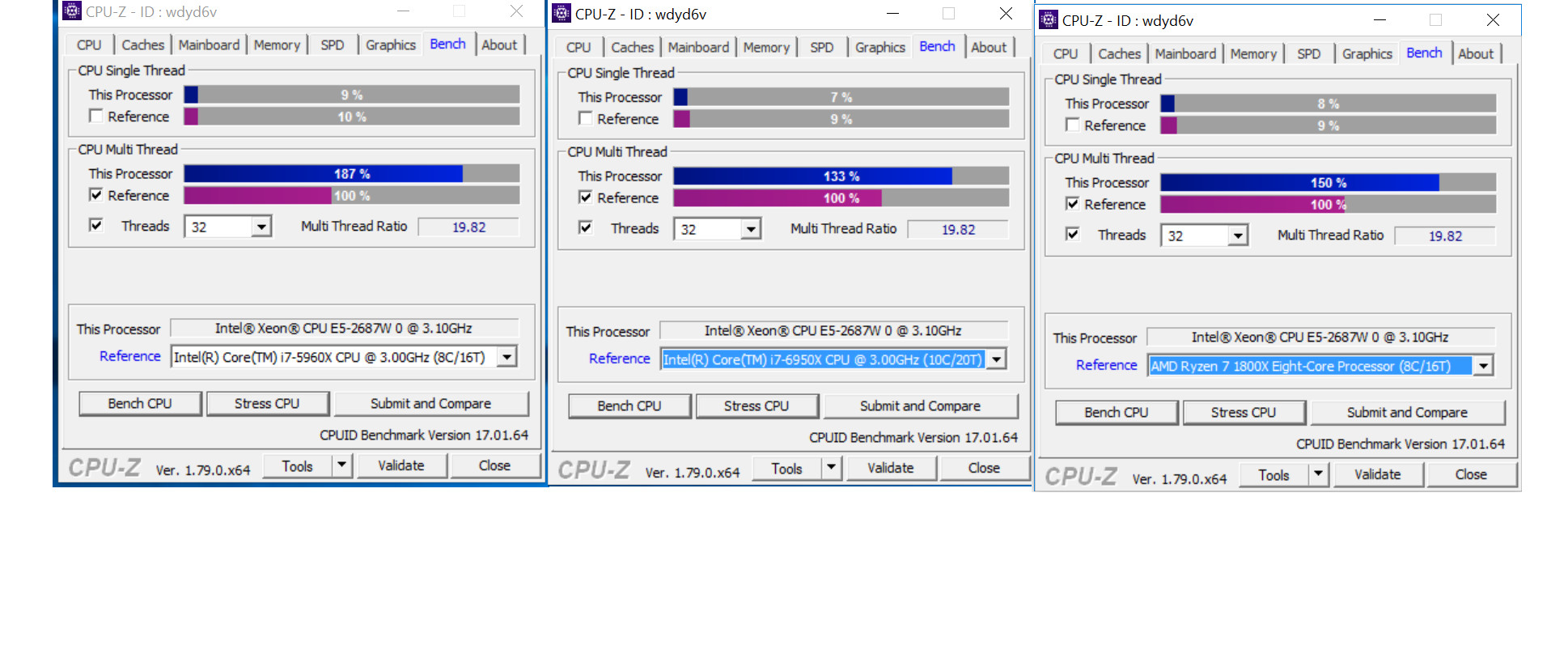Click the blue Reference link in middle window
This screenshot has height=667, width=1568.
coord(620,359)
